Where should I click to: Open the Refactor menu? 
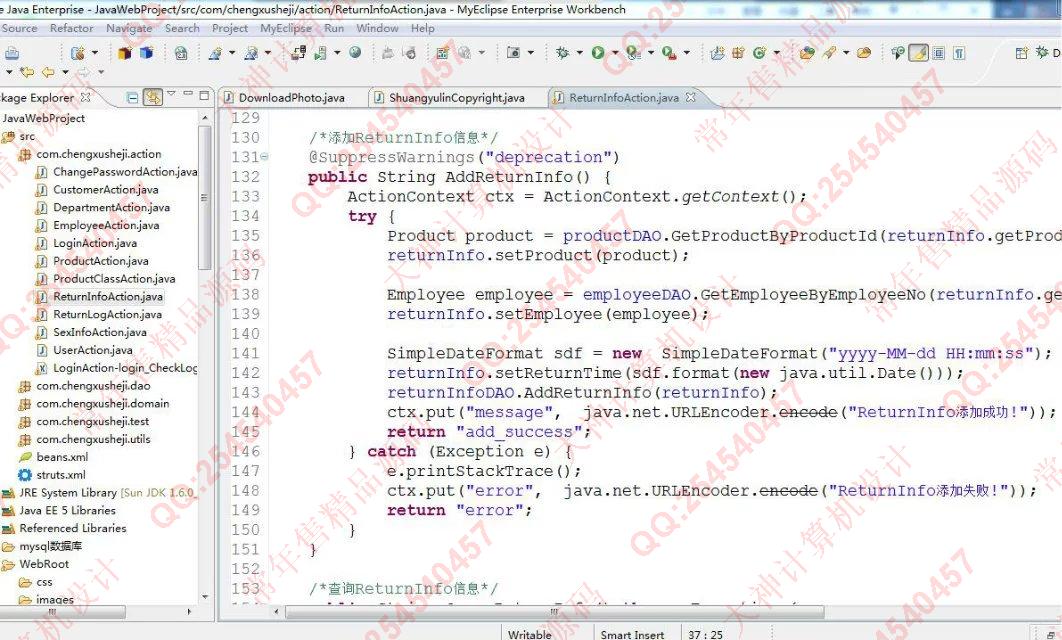(72, 28)
